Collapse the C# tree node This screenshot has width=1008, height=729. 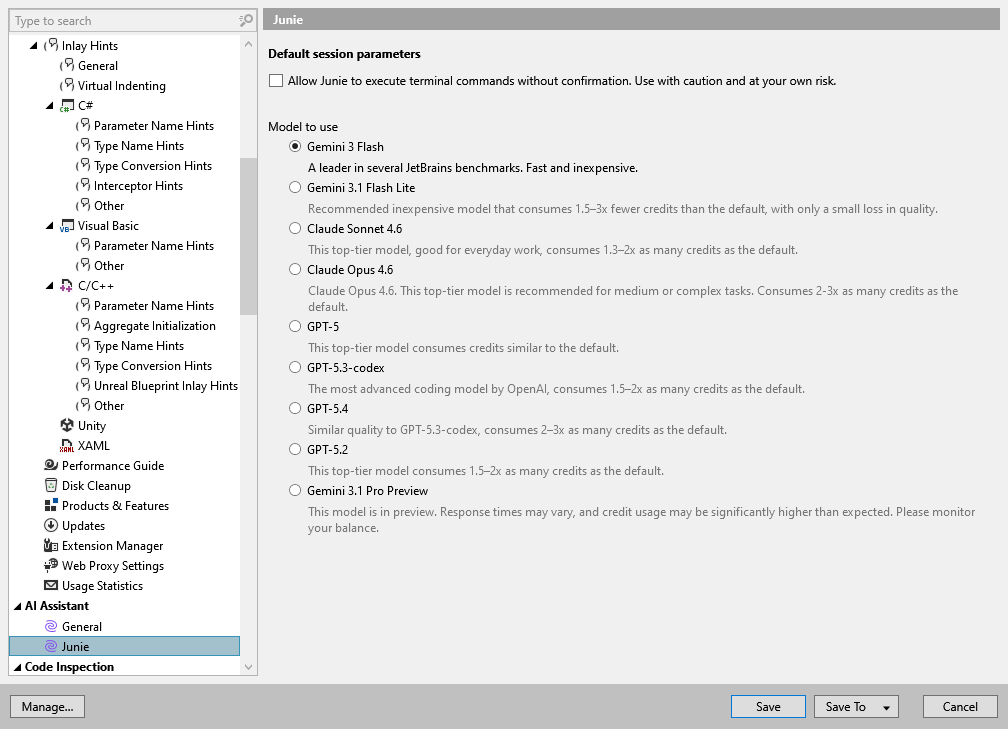point(50,105)
